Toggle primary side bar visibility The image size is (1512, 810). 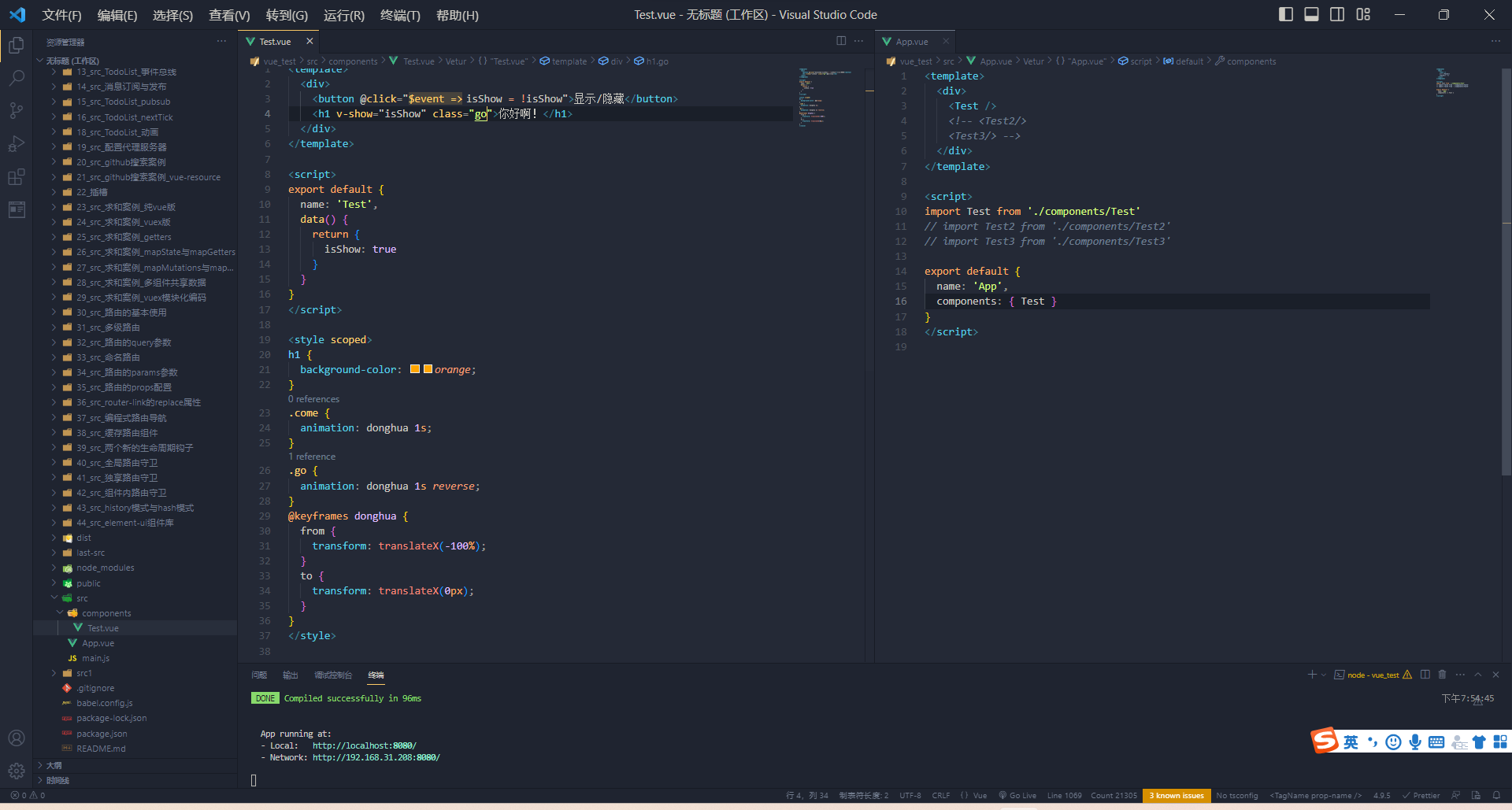(x=1286, y=14)
